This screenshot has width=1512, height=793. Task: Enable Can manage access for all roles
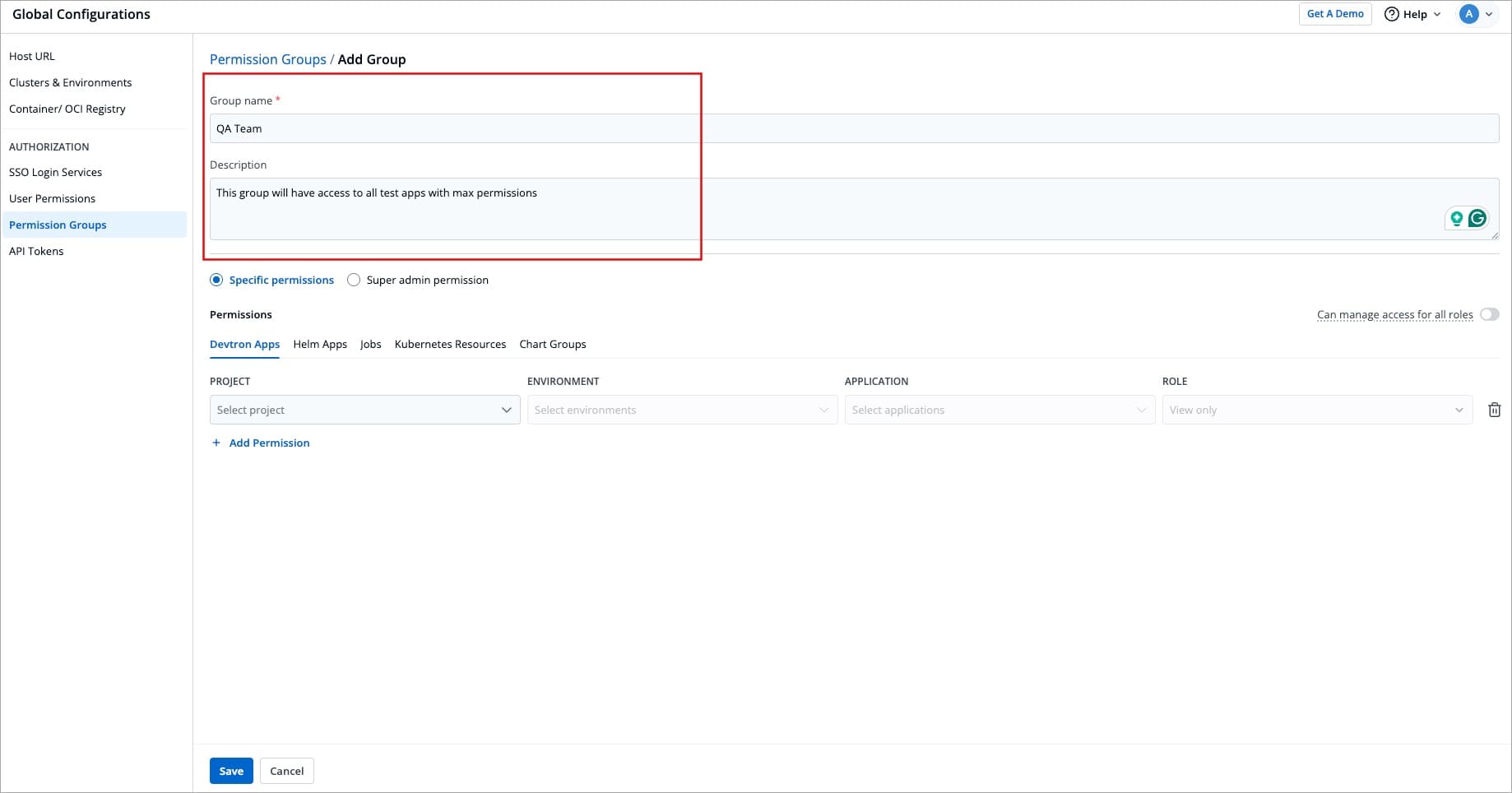1489,314
